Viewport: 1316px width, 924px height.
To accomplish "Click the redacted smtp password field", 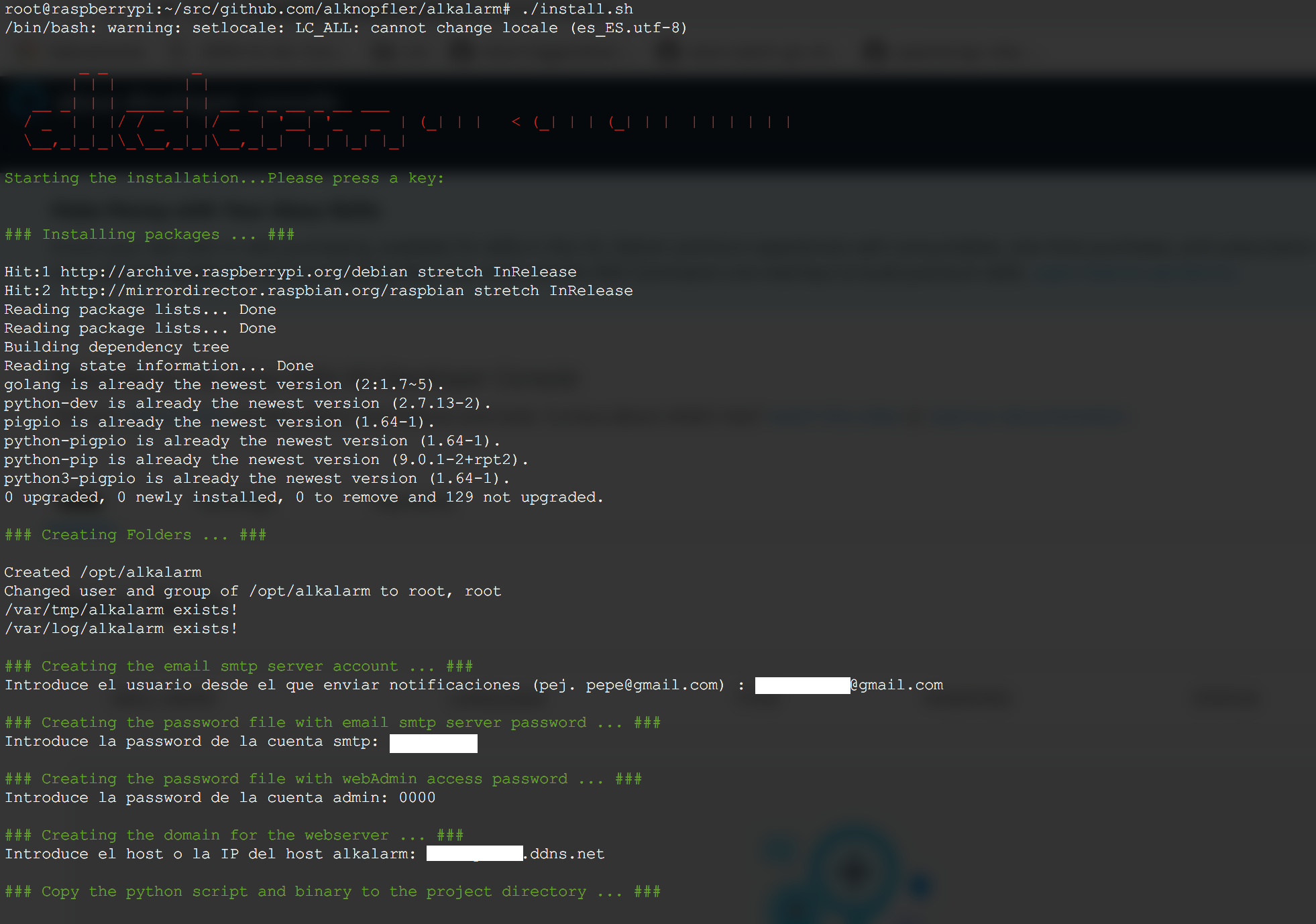I will click(433, 743).
